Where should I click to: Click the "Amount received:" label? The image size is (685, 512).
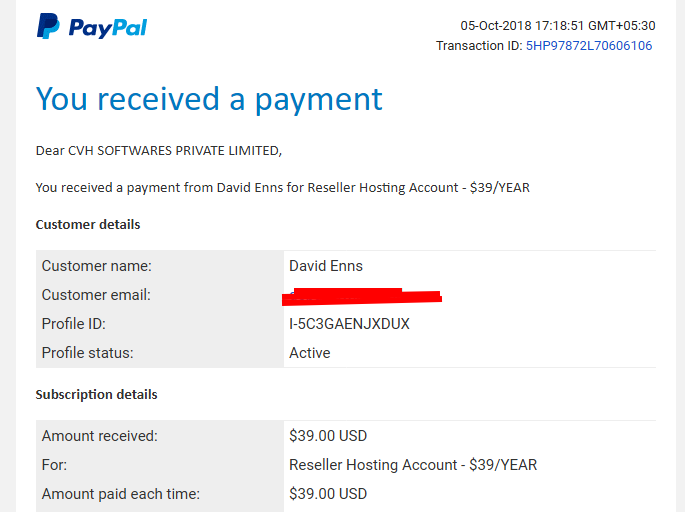tap(100, 436)
